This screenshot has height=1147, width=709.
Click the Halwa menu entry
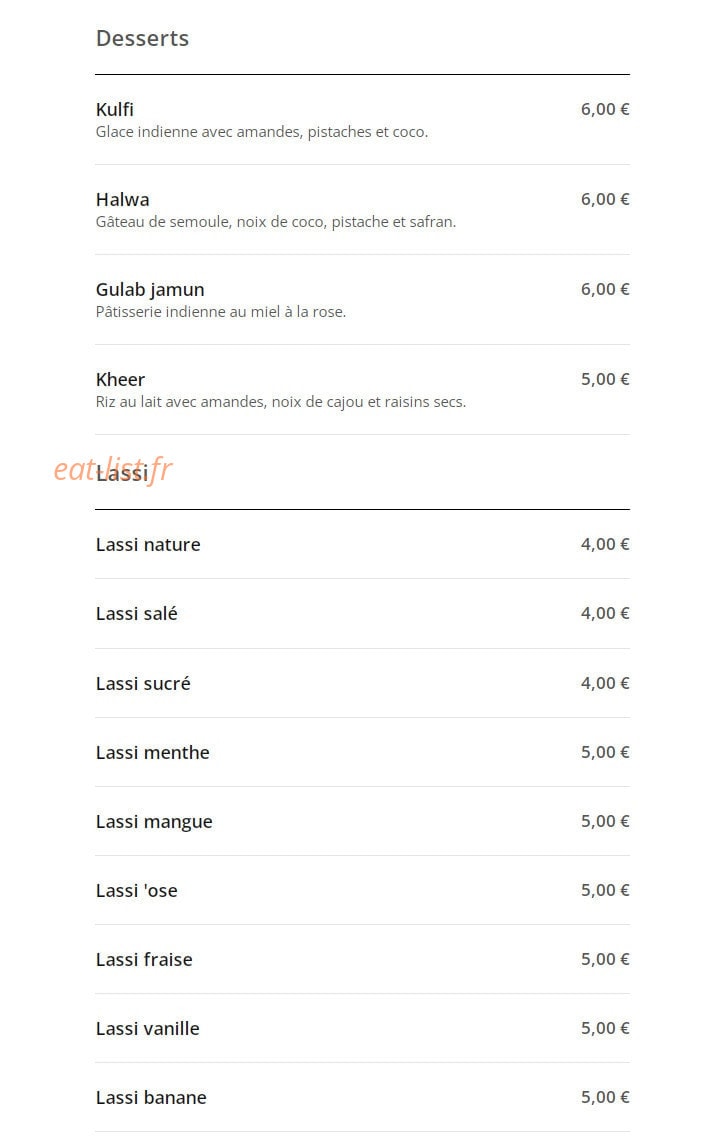tap(362, 210)
